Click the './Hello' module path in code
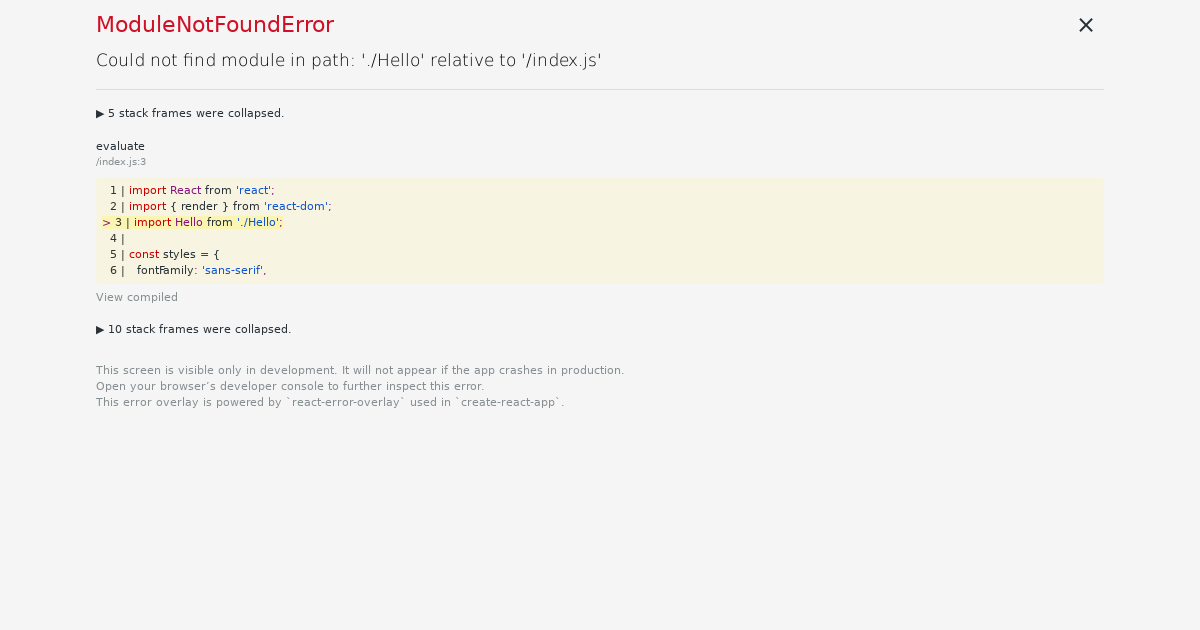Screen dimensions: 1200x630 [x=261, y=222]
